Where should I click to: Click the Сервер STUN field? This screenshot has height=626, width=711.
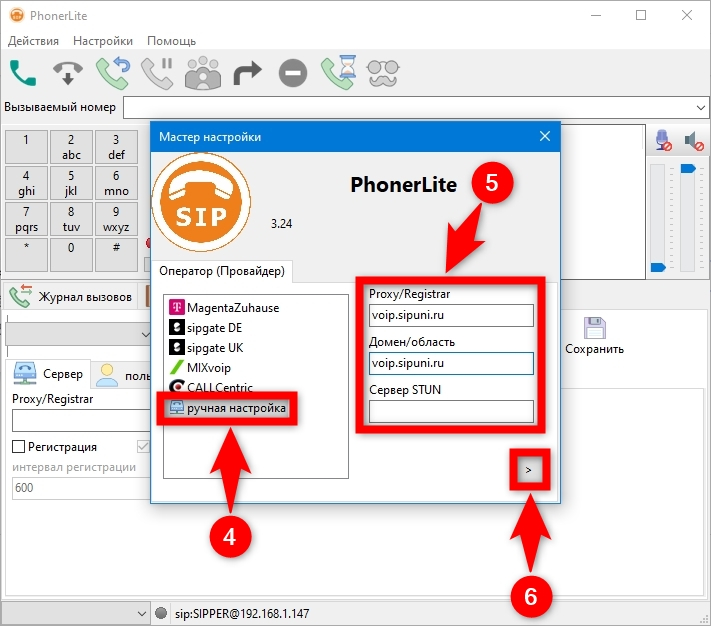click(x=451, y=411)
